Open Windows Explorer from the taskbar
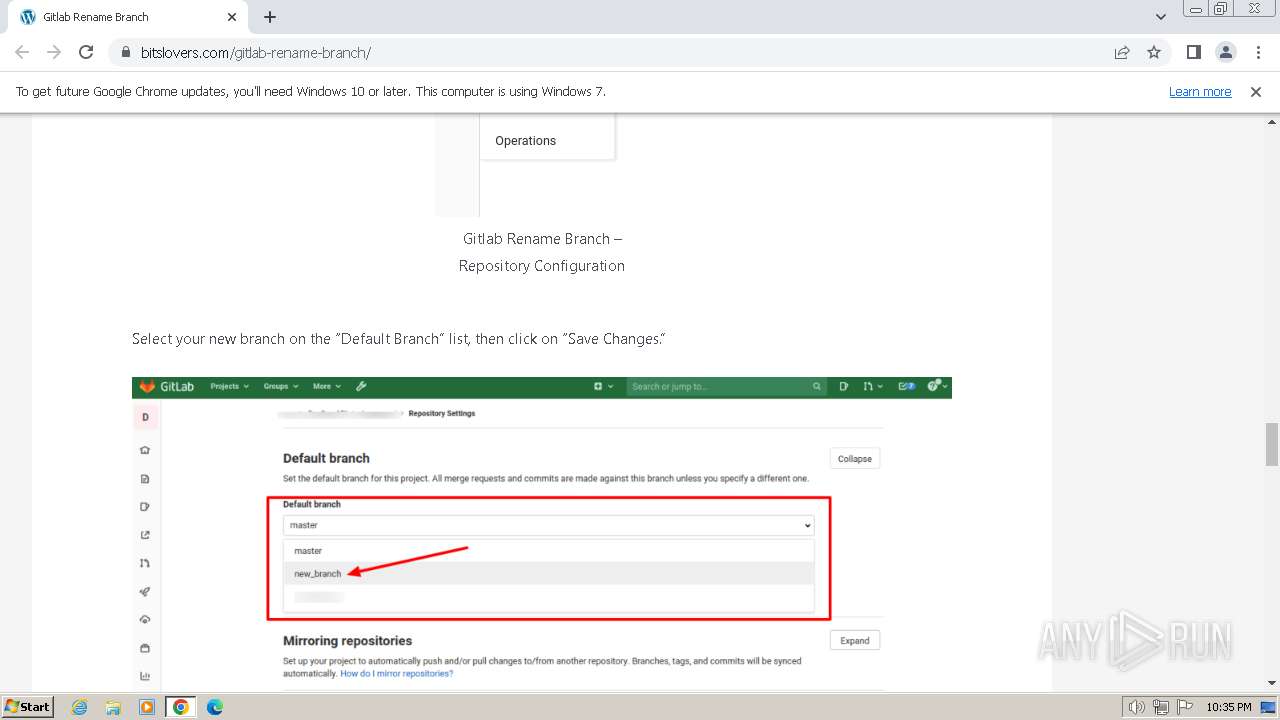This screenshot has height=720, width=1280. (x=113, y=707)
